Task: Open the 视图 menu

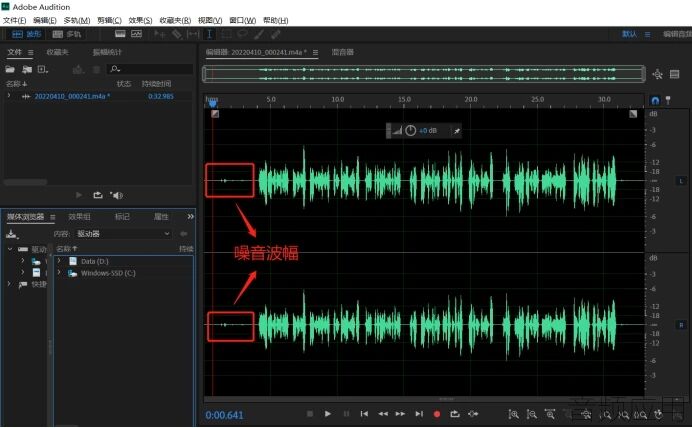Action: 210,20
